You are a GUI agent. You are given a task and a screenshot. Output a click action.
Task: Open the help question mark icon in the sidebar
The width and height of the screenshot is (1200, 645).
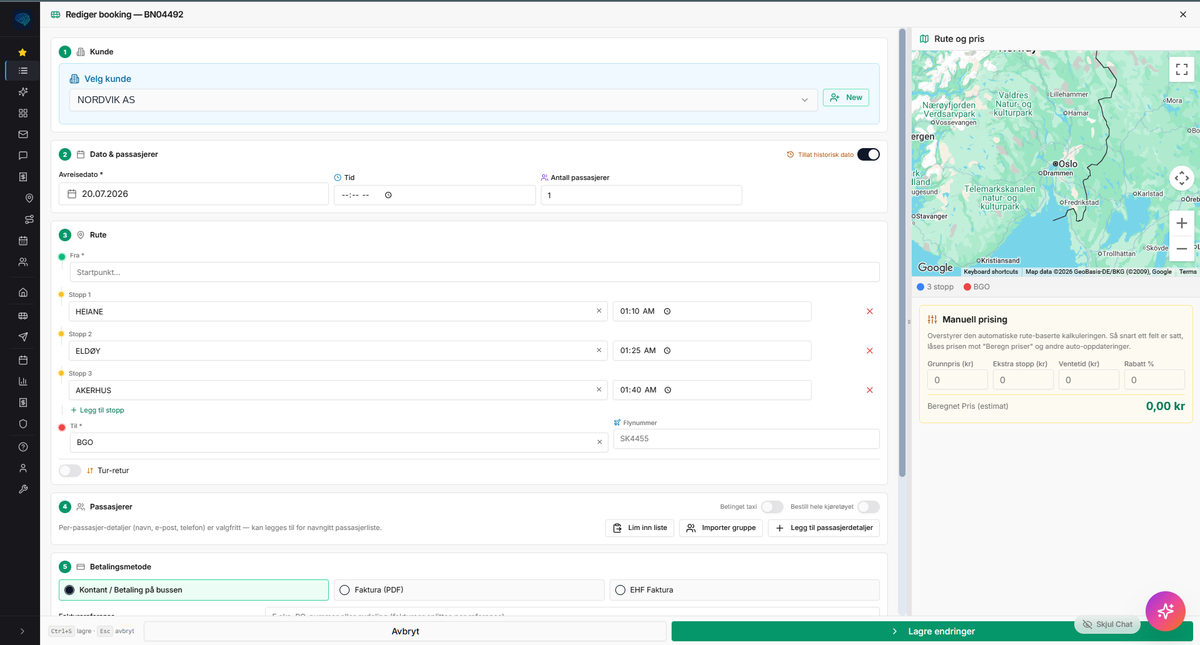pyautogui.click(x=22, y=447)
